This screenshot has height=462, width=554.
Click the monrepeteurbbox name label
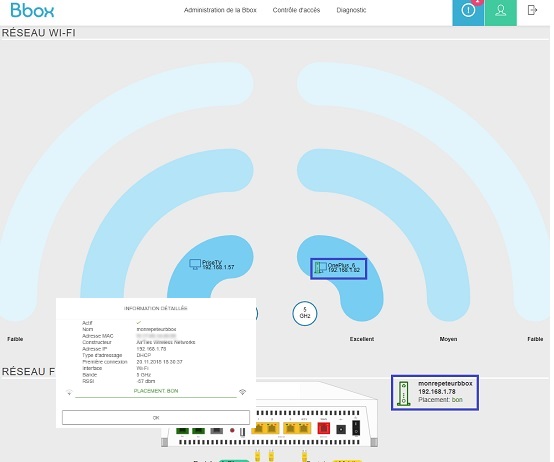pos(445,383)
